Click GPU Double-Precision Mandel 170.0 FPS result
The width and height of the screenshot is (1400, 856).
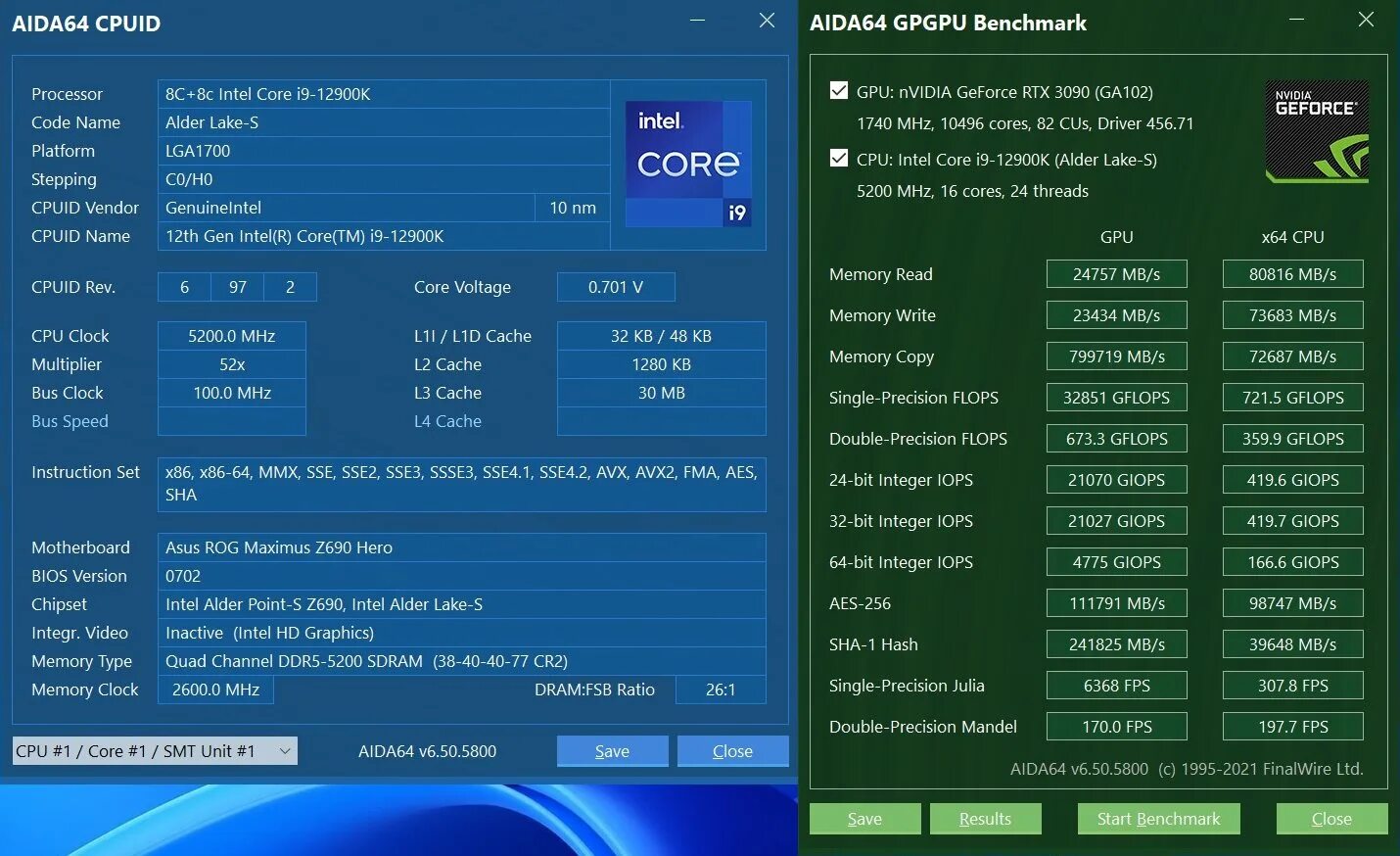(1117, 727)
